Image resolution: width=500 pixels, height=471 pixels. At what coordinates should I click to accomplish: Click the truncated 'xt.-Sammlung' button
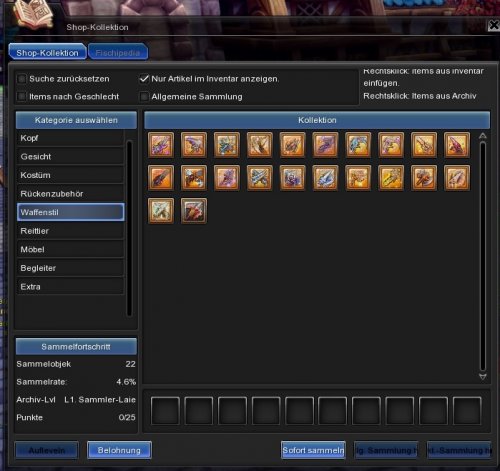click(459, 450)
